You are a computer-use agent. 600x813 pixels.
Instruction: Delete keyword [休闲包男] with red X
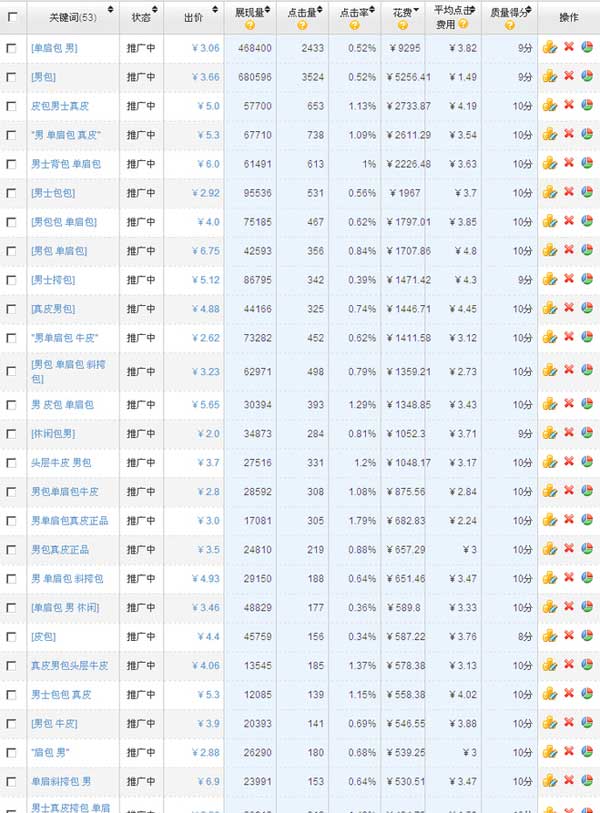coord(569,432)
